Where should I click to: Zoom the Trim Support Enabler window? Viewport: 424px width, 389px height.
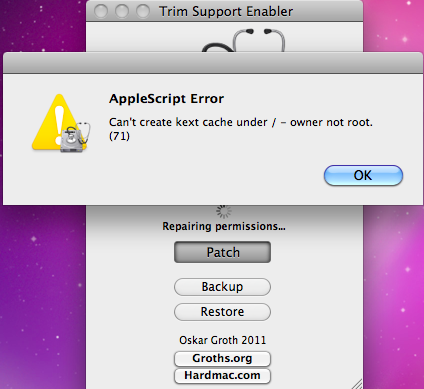point(143,11)
